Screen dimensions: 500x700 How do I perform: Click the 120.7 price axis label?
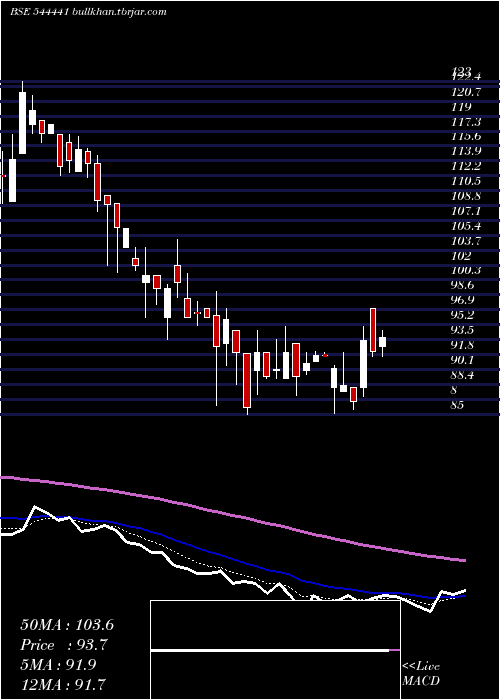(x=466, y=92)
